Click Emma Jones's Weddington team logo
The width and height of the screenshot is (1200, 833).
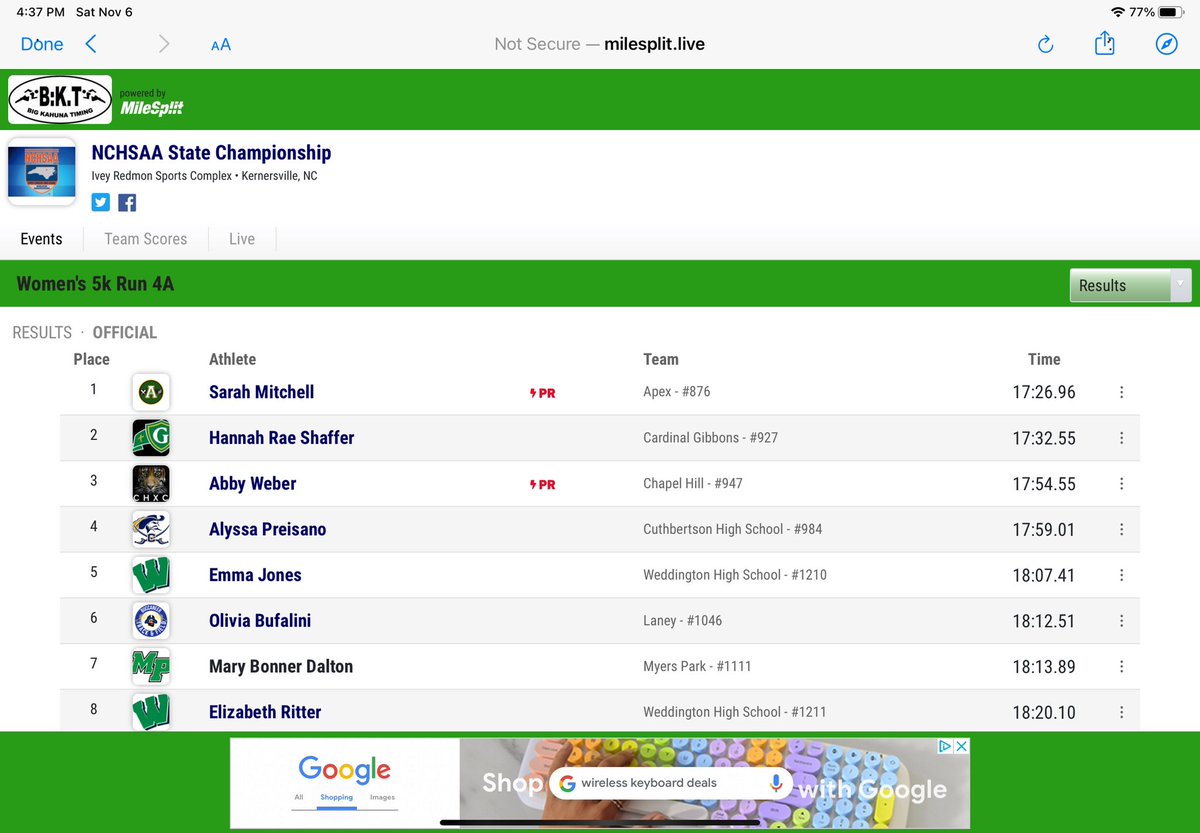click(x=151, y=575)
